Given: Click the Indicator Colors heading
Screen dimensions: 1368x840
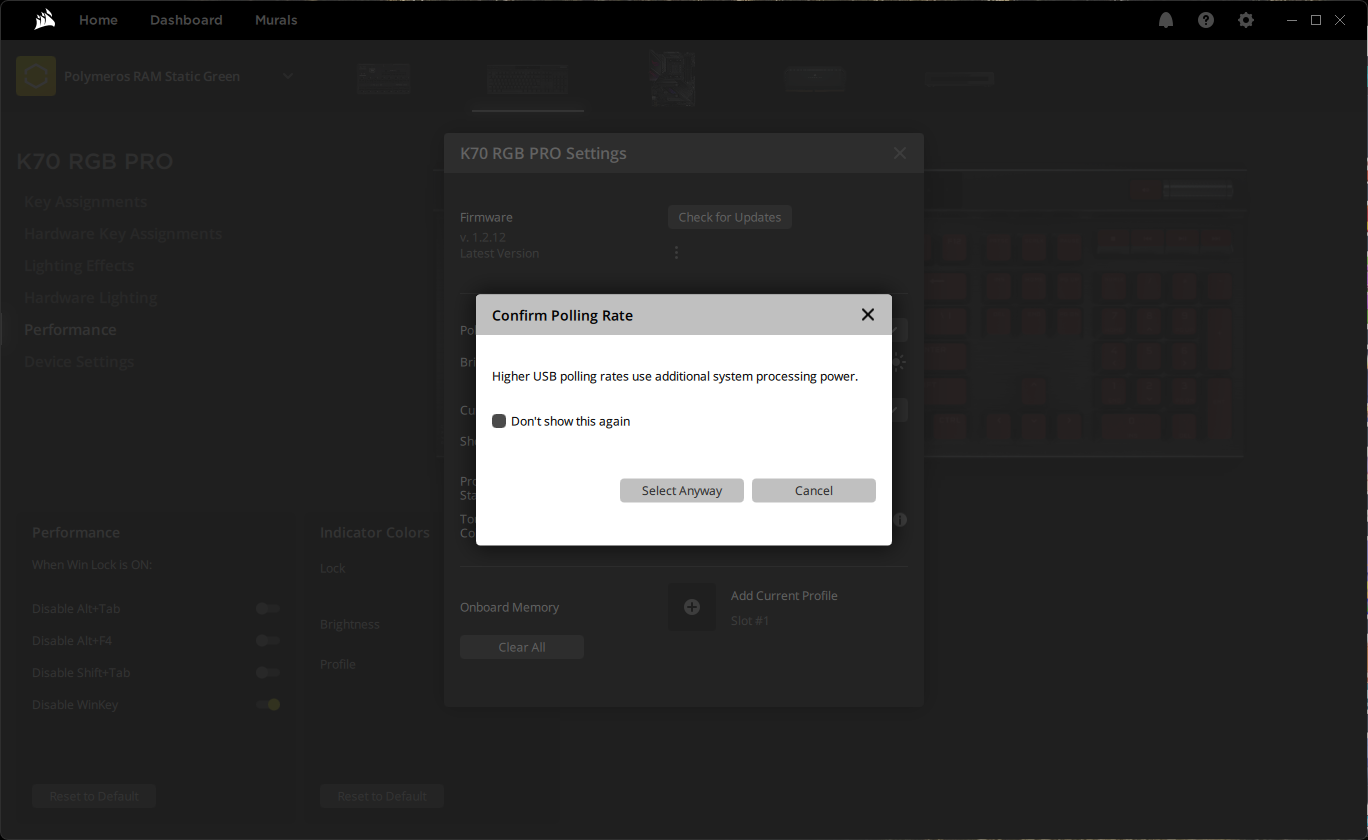Looking at the screenshot, I should pos(375,533).
